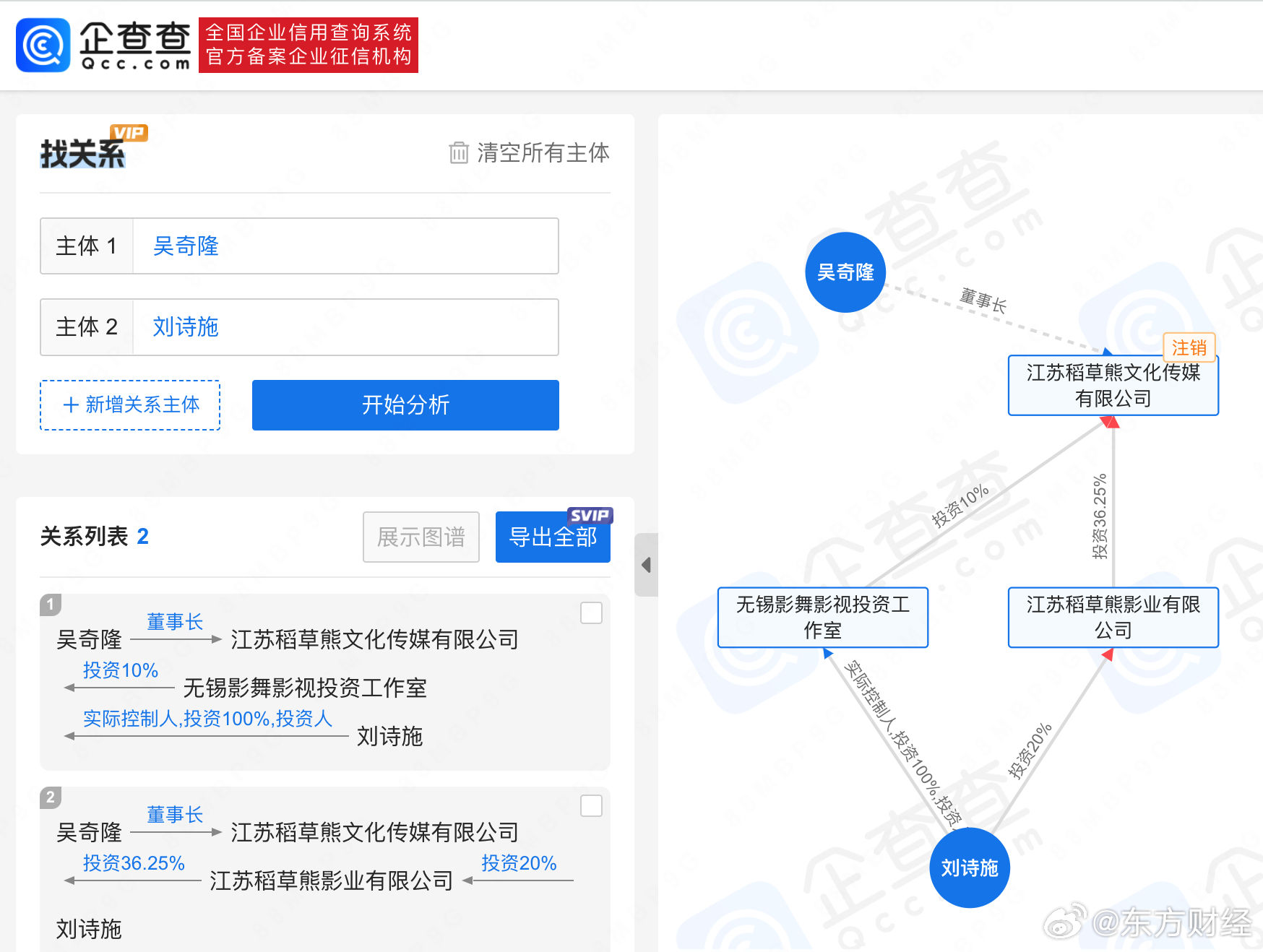Click the 关系列表 2 heading
This screenshot has height=952, width=1263.
[95, 536]
